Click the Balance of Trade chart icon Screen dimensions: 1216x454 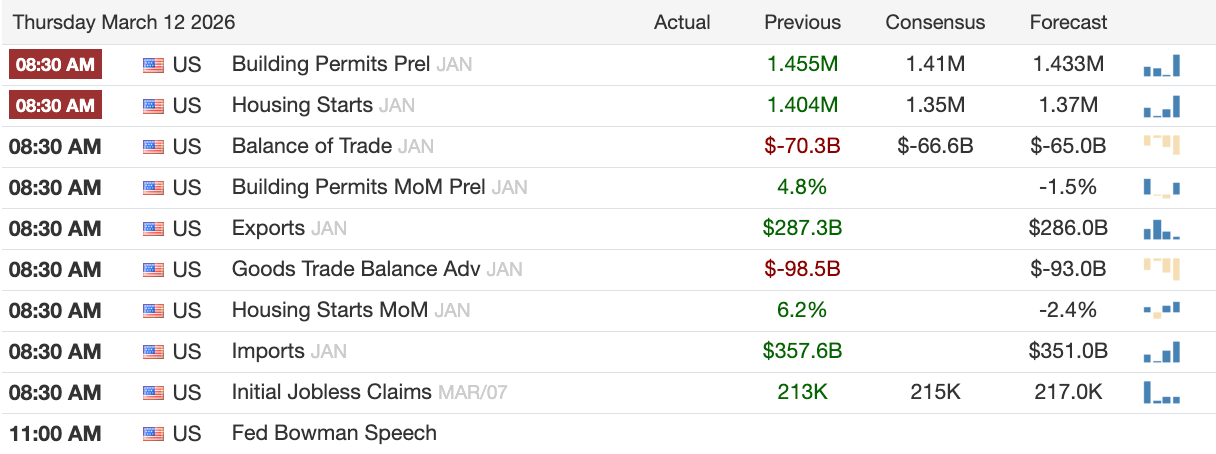pos(1162,146)
